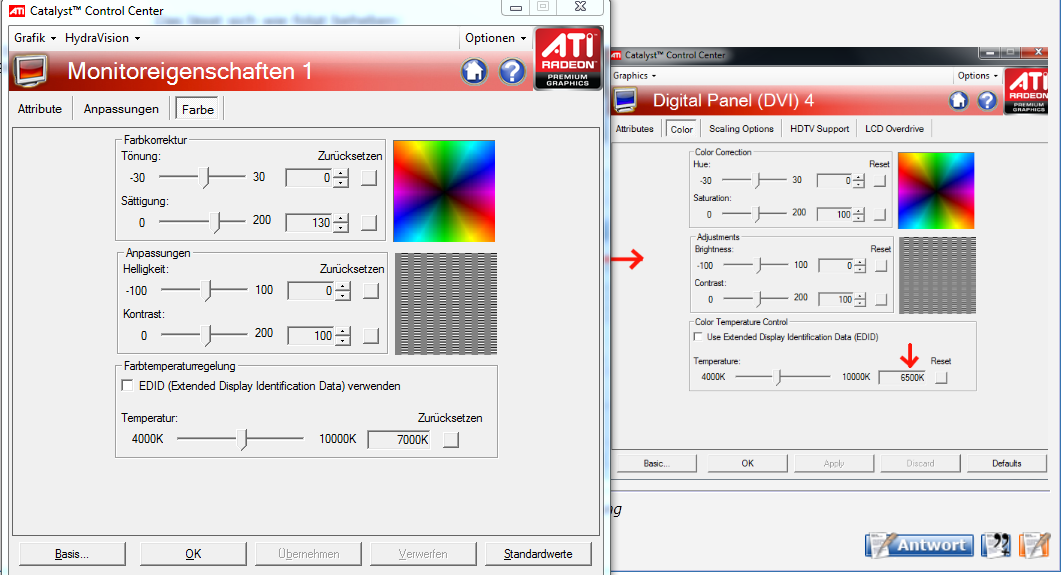Click the 7000K temperature value field
1064x575 pixels.
pyautogui.click(x=399, y=440)
